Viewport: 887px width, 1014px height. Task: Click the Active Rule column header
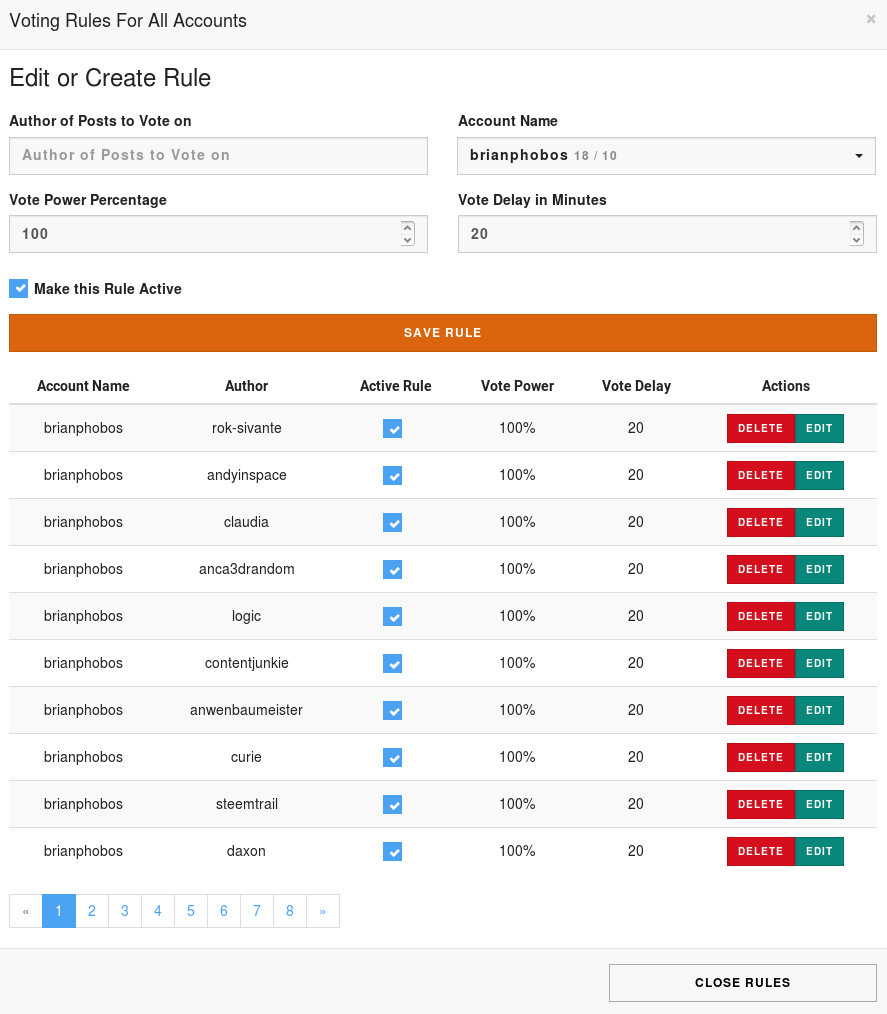click(x=396, y=386)
